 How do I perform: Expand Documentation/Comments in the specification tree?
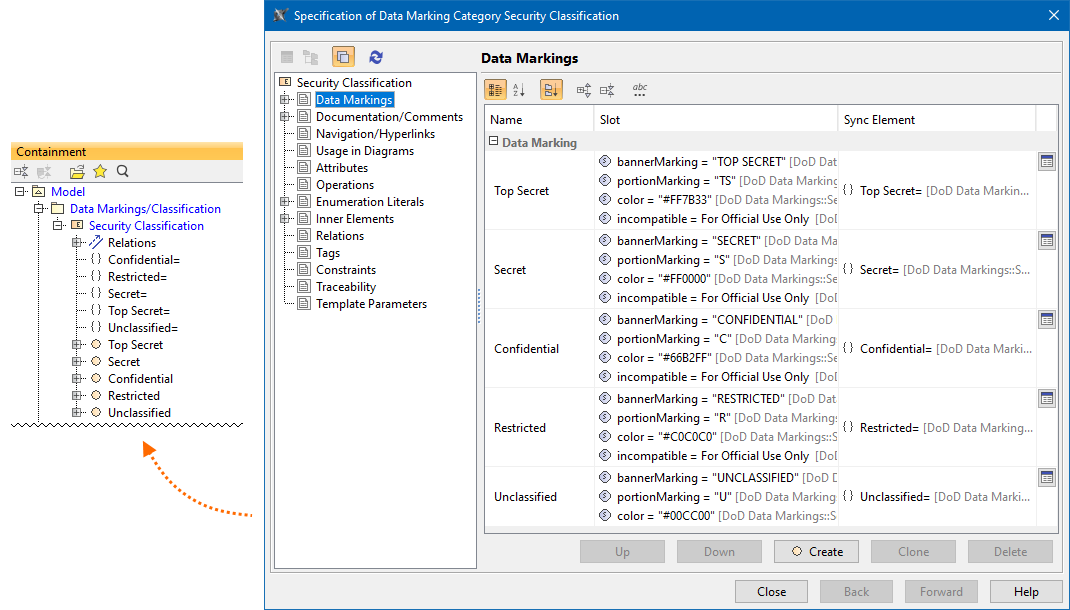click(x=285, y=117)
